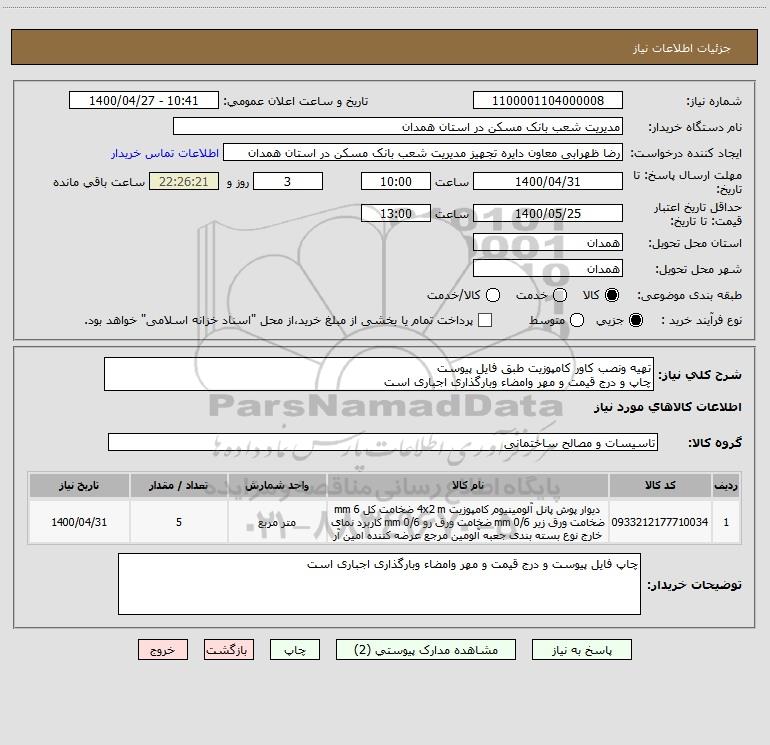Click the announcement date field 1400/04/27 - 10:41
This screenshot has width=770, height=745.
(144, 100)
